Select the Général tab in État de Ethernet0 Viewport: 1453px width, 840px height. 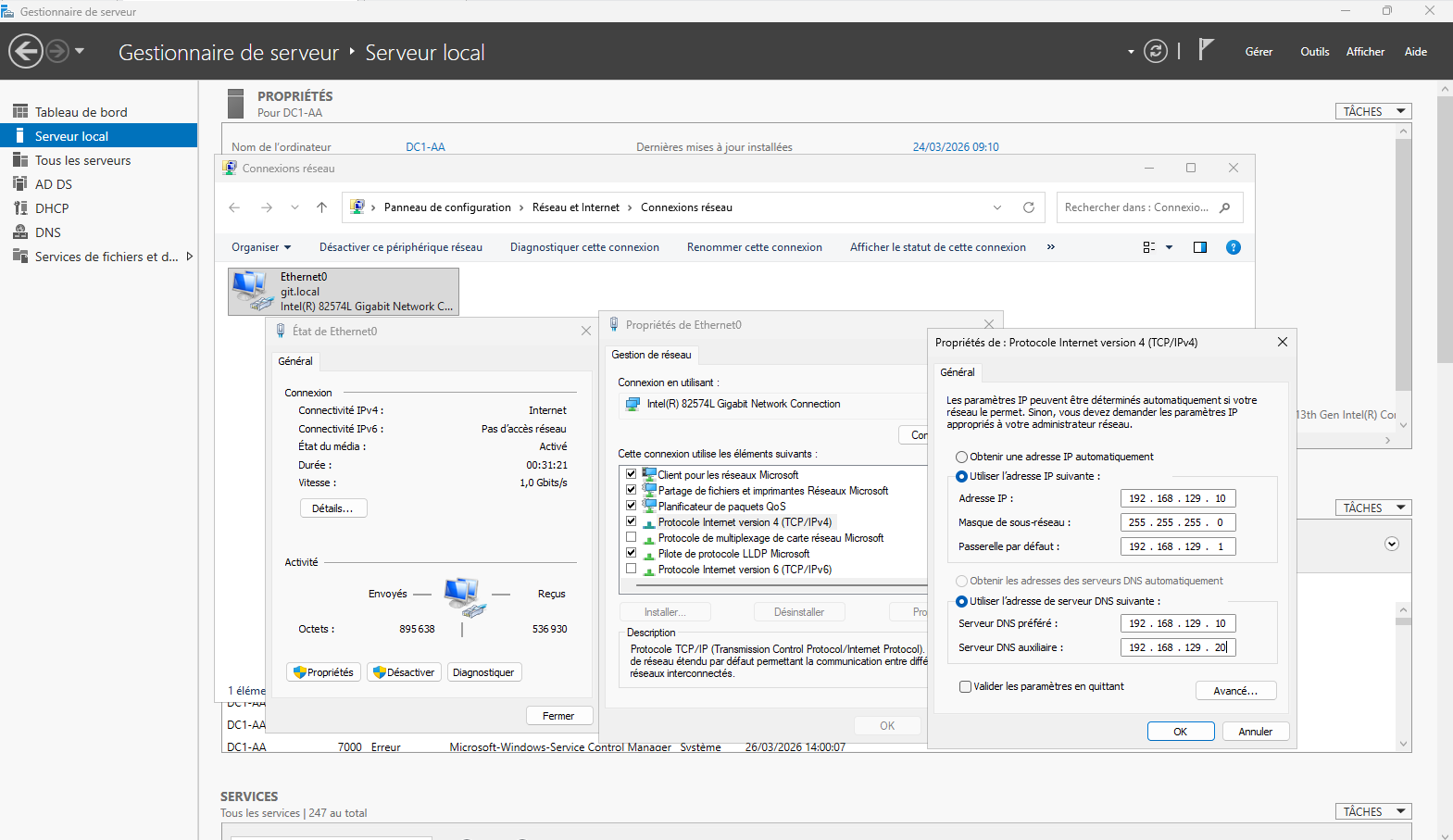[295, 361]
